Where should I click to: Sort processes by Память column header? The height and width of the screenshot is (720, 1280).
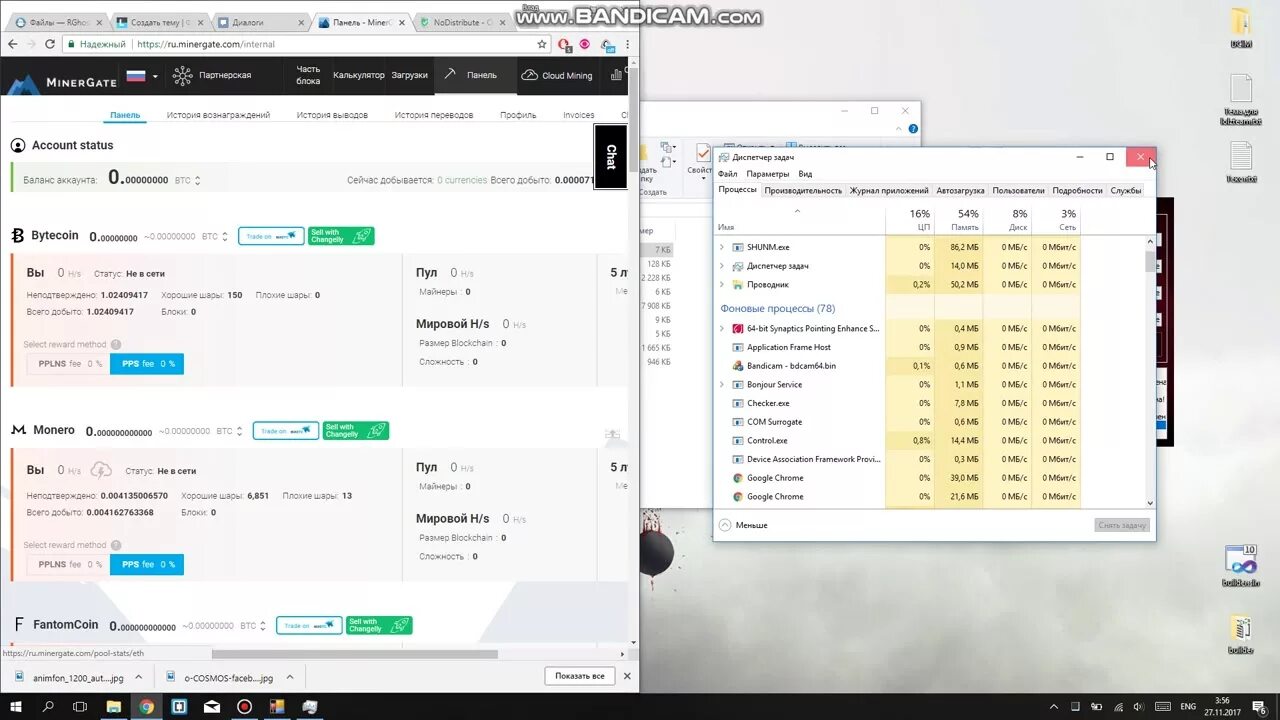point(958,220)
